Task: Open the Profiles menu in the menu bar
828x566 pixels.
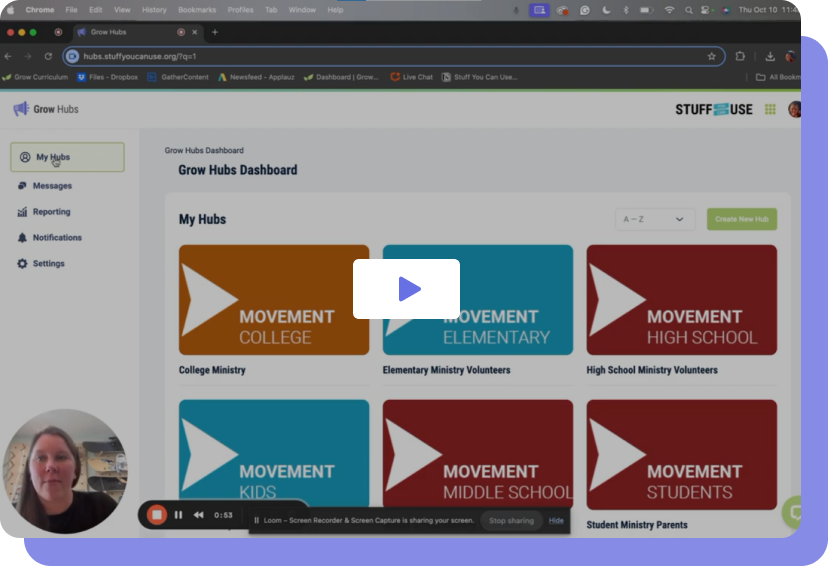Action: tap(240, 10)
